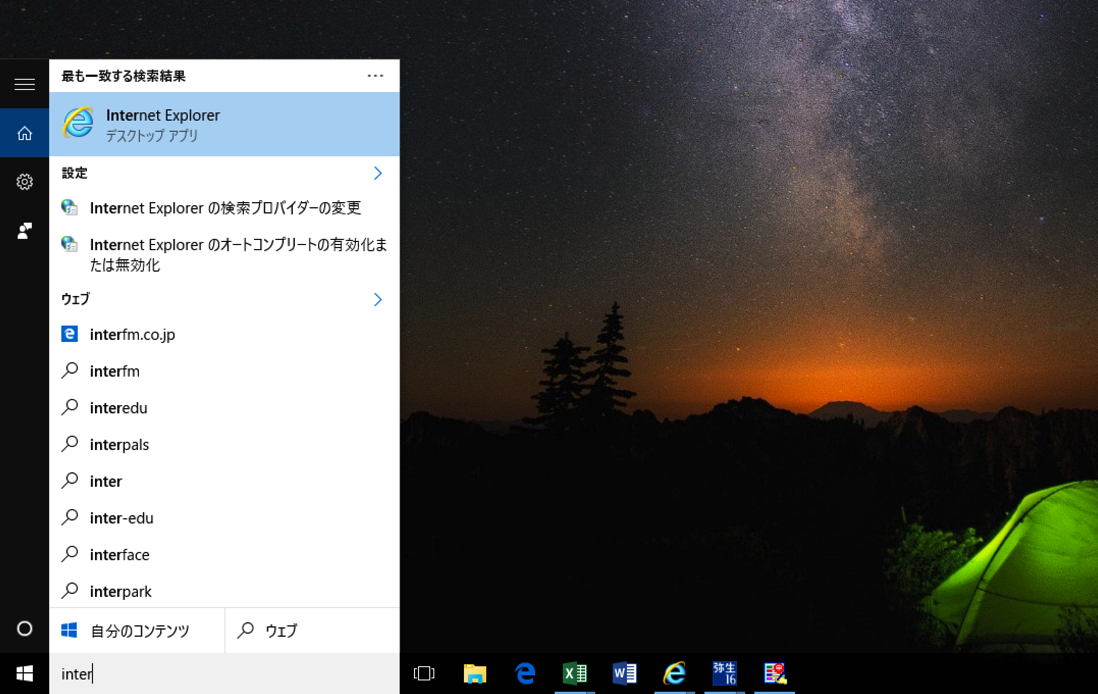The height and width of the screenshot is (694, 1098).
Task: Open Internet Explorer from the taskbar
Action: 674,674
